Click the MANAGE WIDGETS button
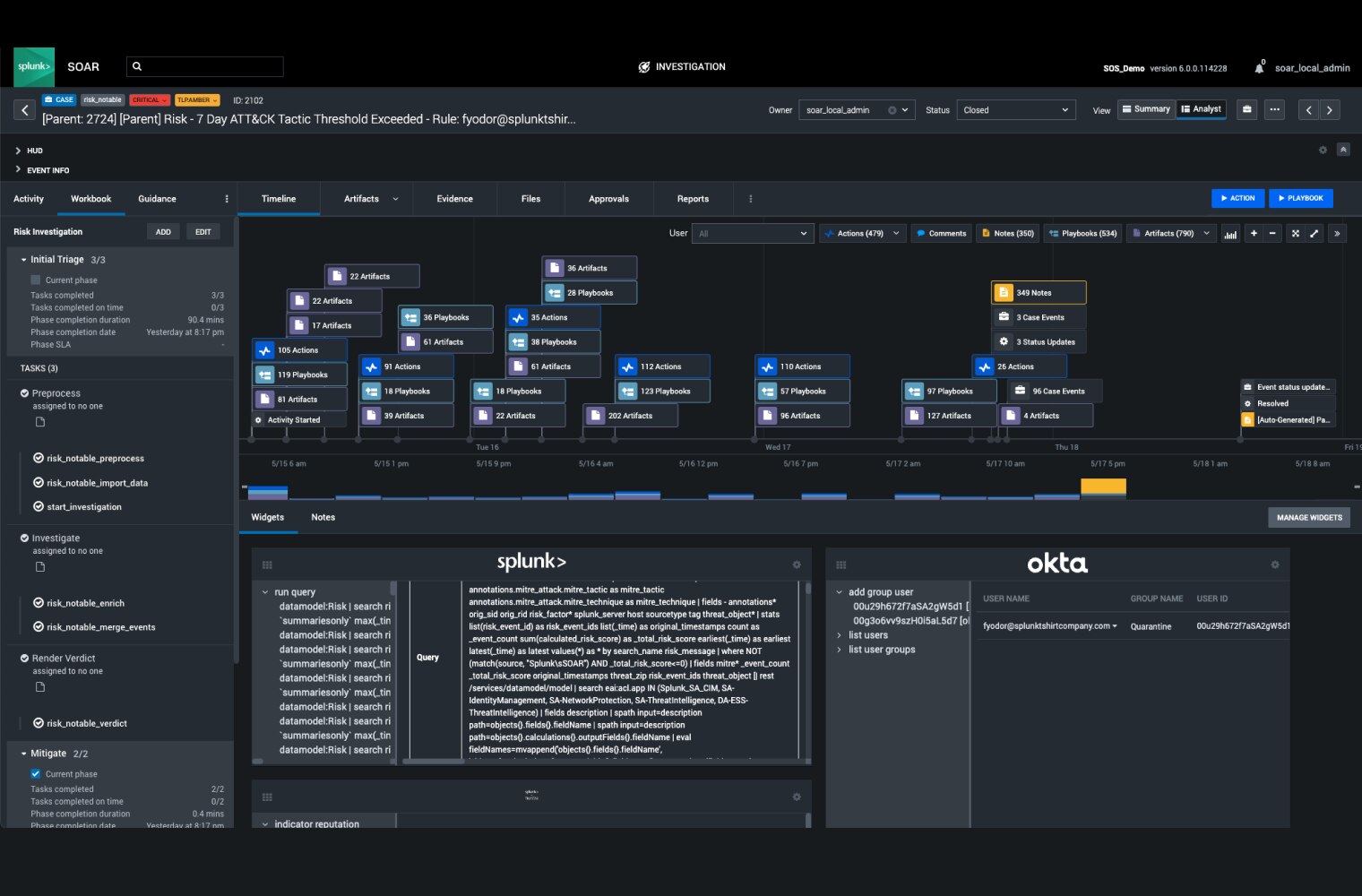 pyautogui.click(x=1308, y=518)
